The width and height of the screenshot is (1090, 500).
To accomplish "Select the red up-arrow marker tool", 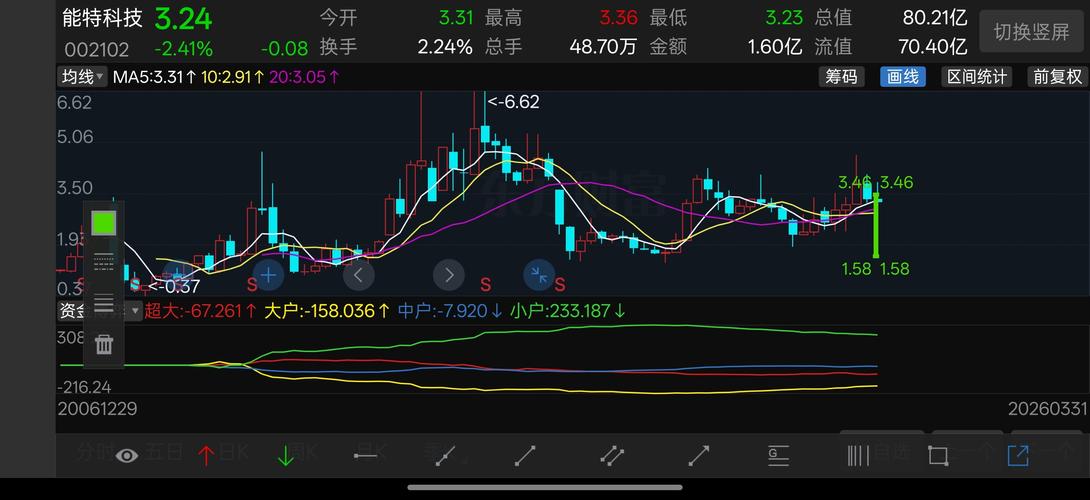I will pyautogui.click(x=206, y=455).
